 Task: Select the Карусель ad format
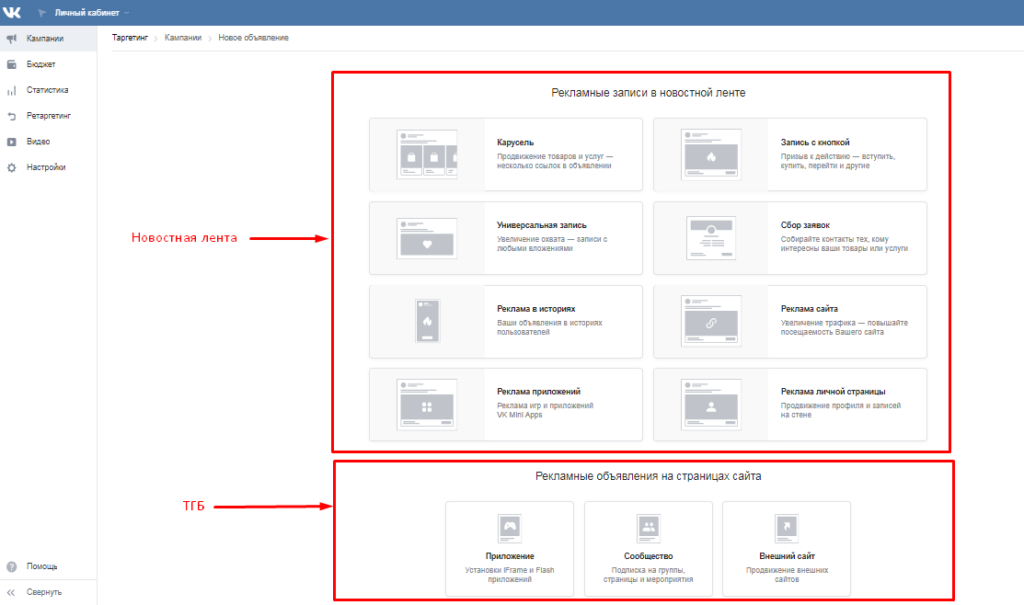tap(505, 154)
